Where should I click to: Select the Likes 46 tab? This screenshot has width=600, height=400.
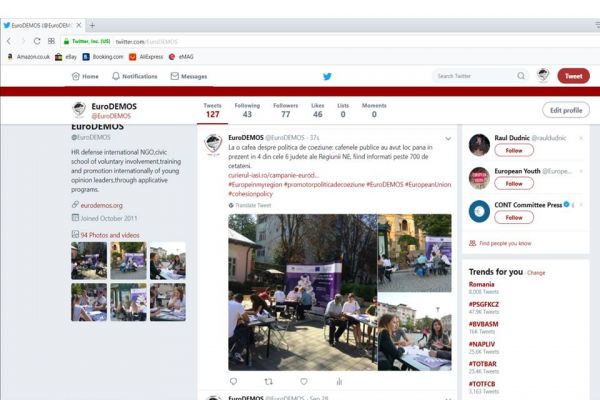tap(318, 110)
